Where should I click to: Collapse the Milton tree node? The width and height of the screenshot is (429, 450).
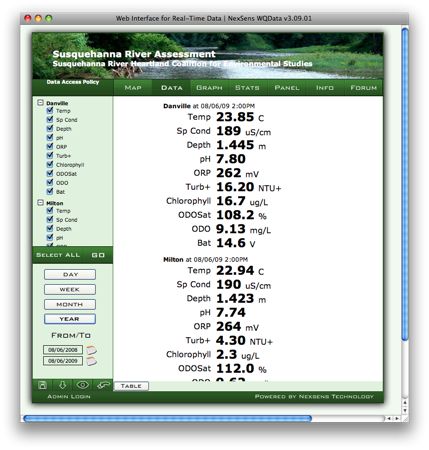[40, 203]
